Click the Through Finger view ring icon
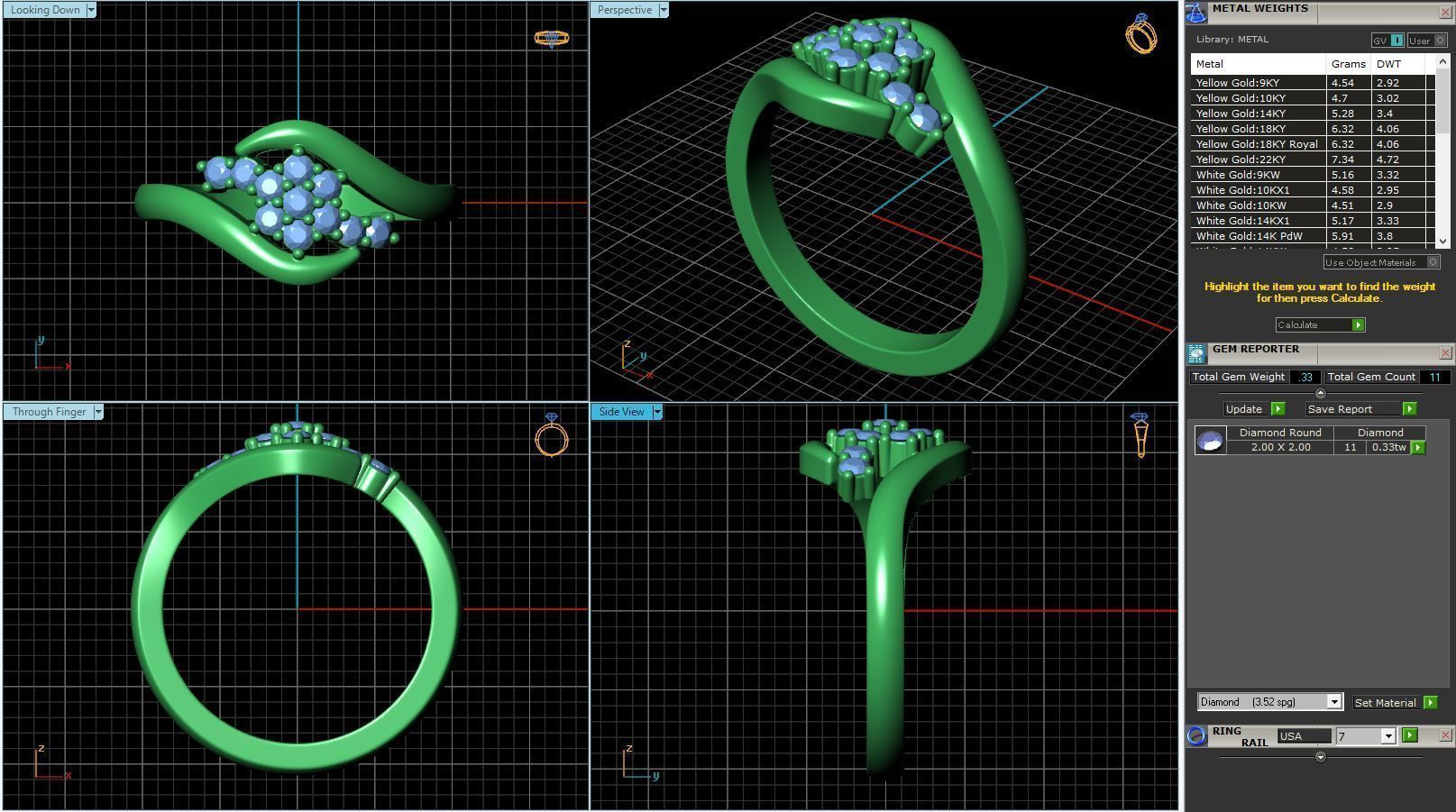 pos(552,435)
